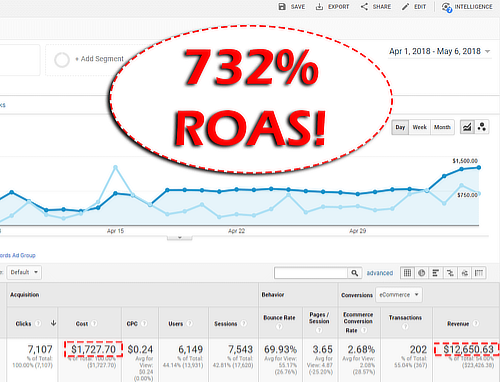Select the Performance bar view icon

[x=436, y=273]
